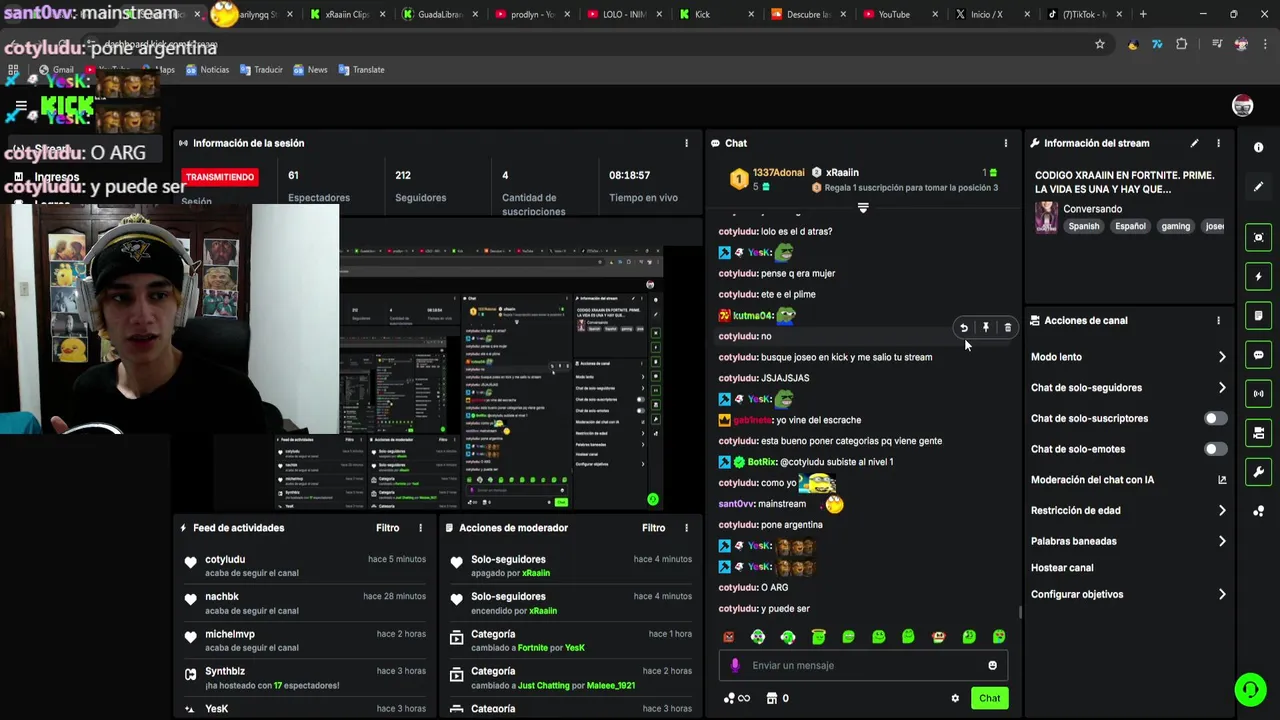Expand Palabras baneadas settings
The width and height of the screenshot is (1280, 720).
1222,541
